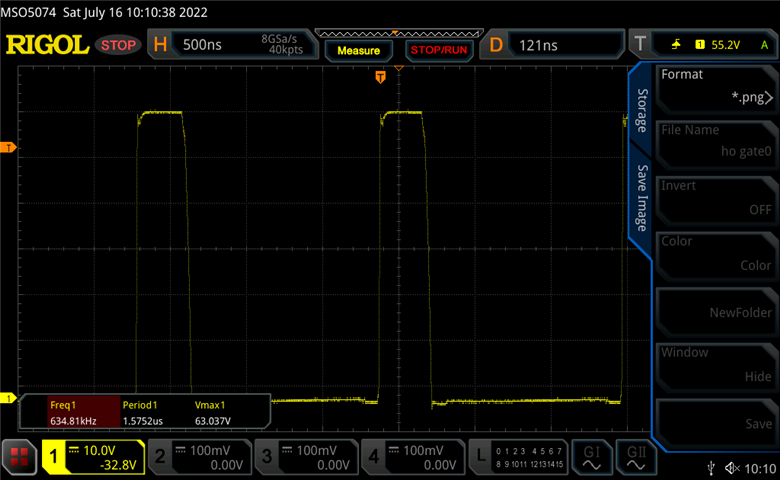The height and width of the screenshot is (480, 780).
Task: Click the STOP run-state indicator
Action: tap(118, 45)
